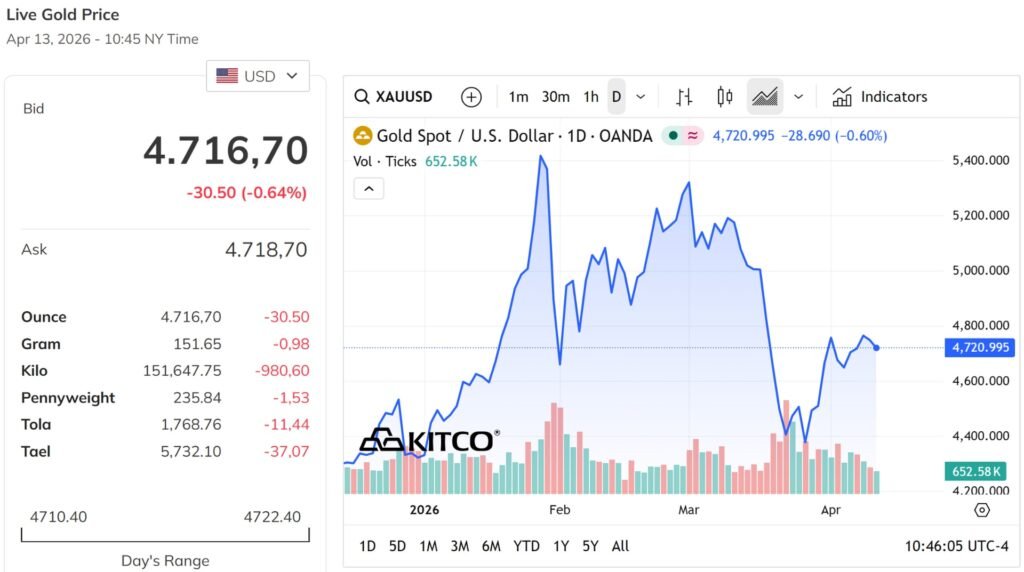Screen dimensions: 1024x572
Task: Open chart settings hexagon icon
Action: pos(982,510)
